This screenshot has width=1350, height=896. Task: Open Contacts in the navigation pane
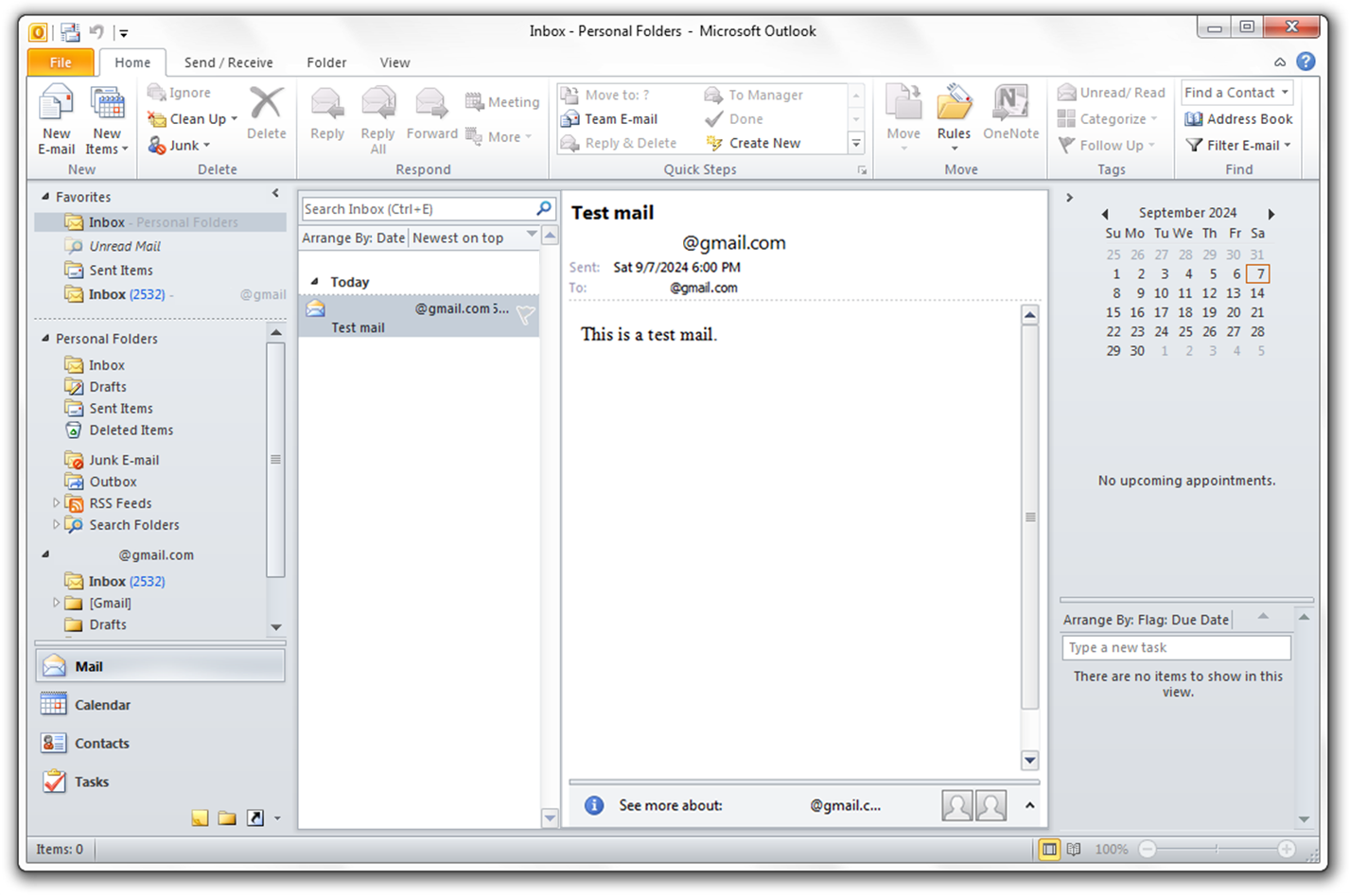coord(101,744)
